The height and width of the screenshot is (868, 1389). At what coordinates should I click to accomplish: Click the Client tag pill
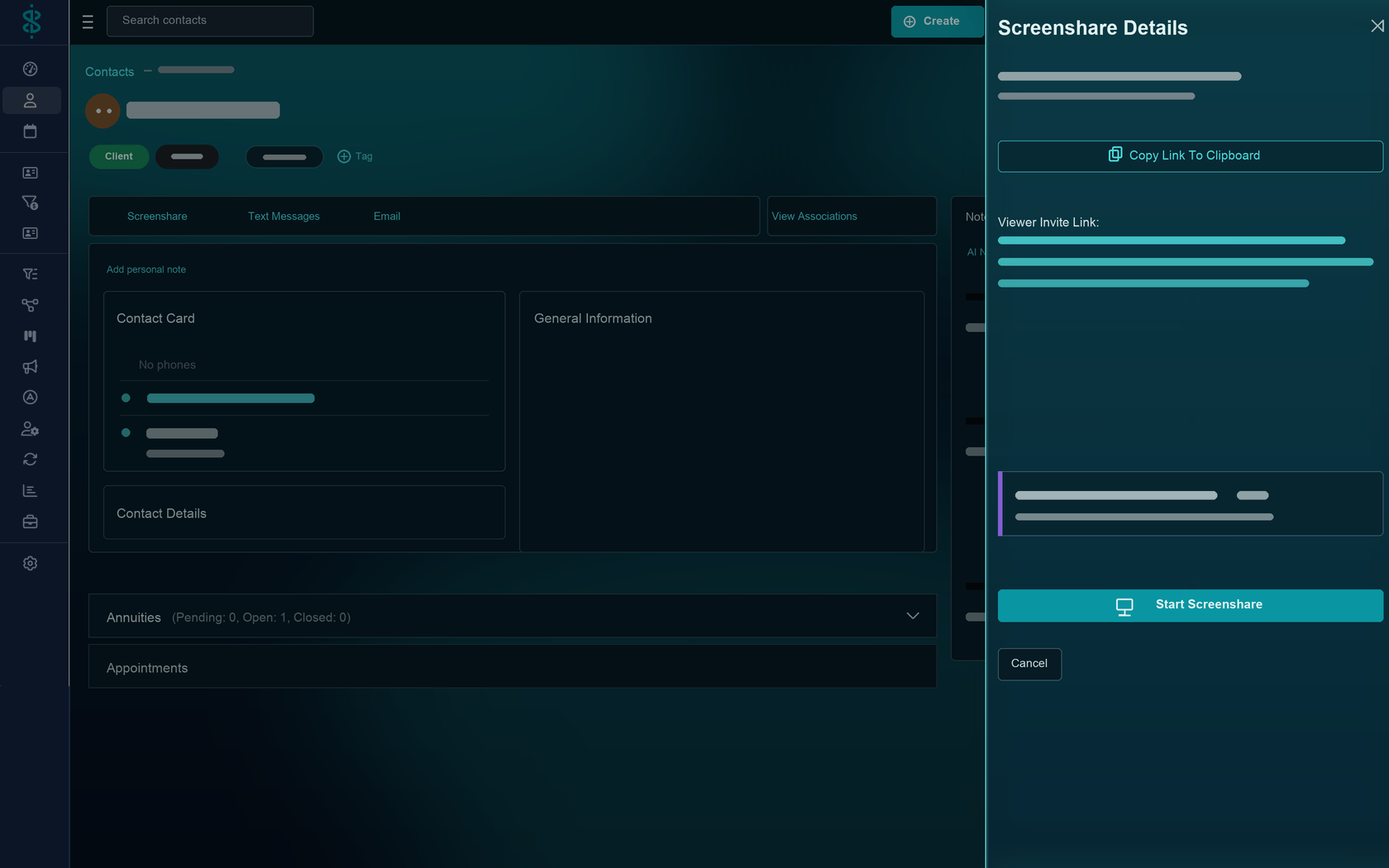(x=119, y=156)
